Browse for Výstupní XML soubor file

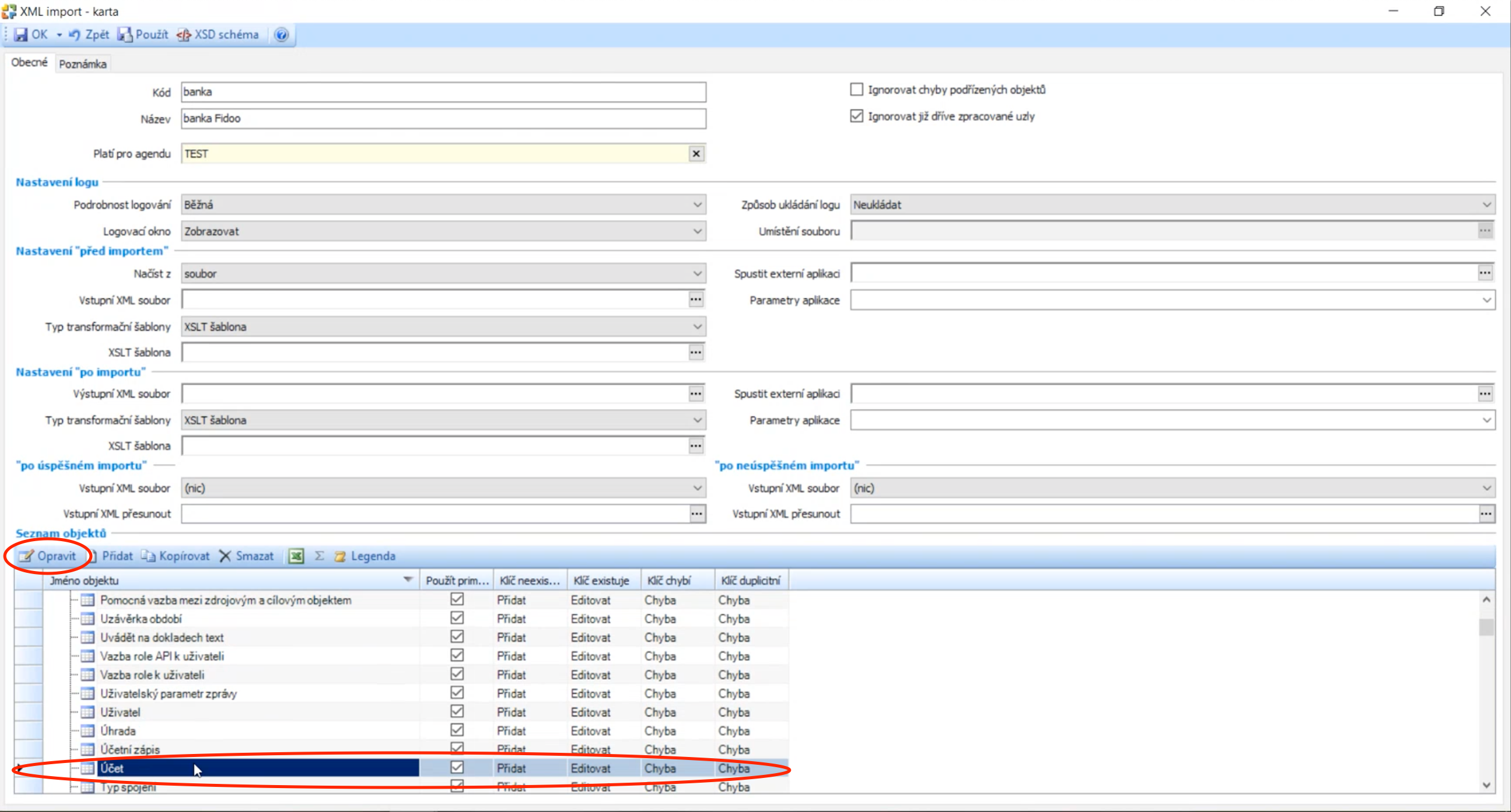coord(696,393)
